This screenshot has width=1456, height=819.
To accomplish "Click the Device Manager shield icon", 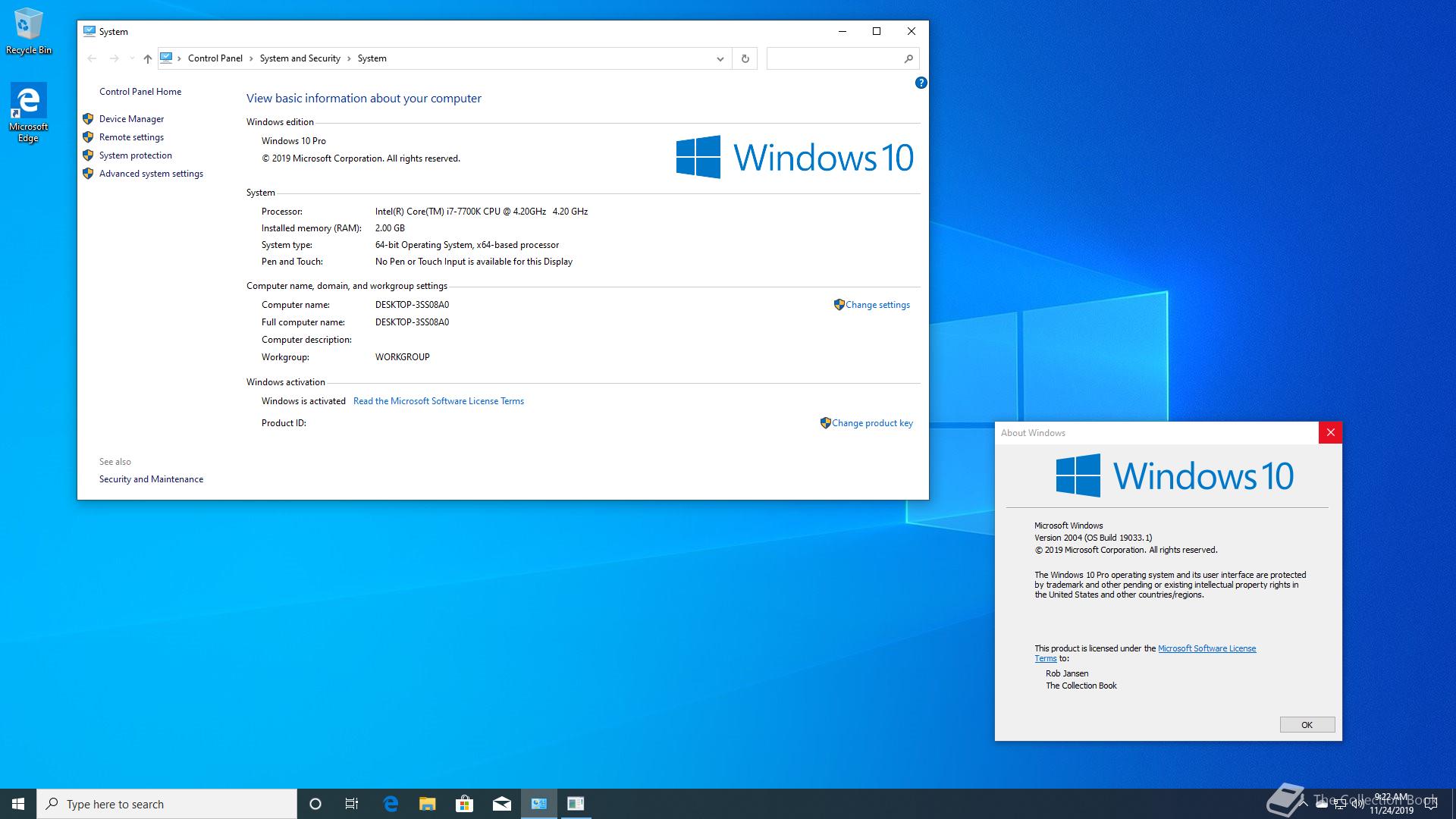I will [88, 119].
